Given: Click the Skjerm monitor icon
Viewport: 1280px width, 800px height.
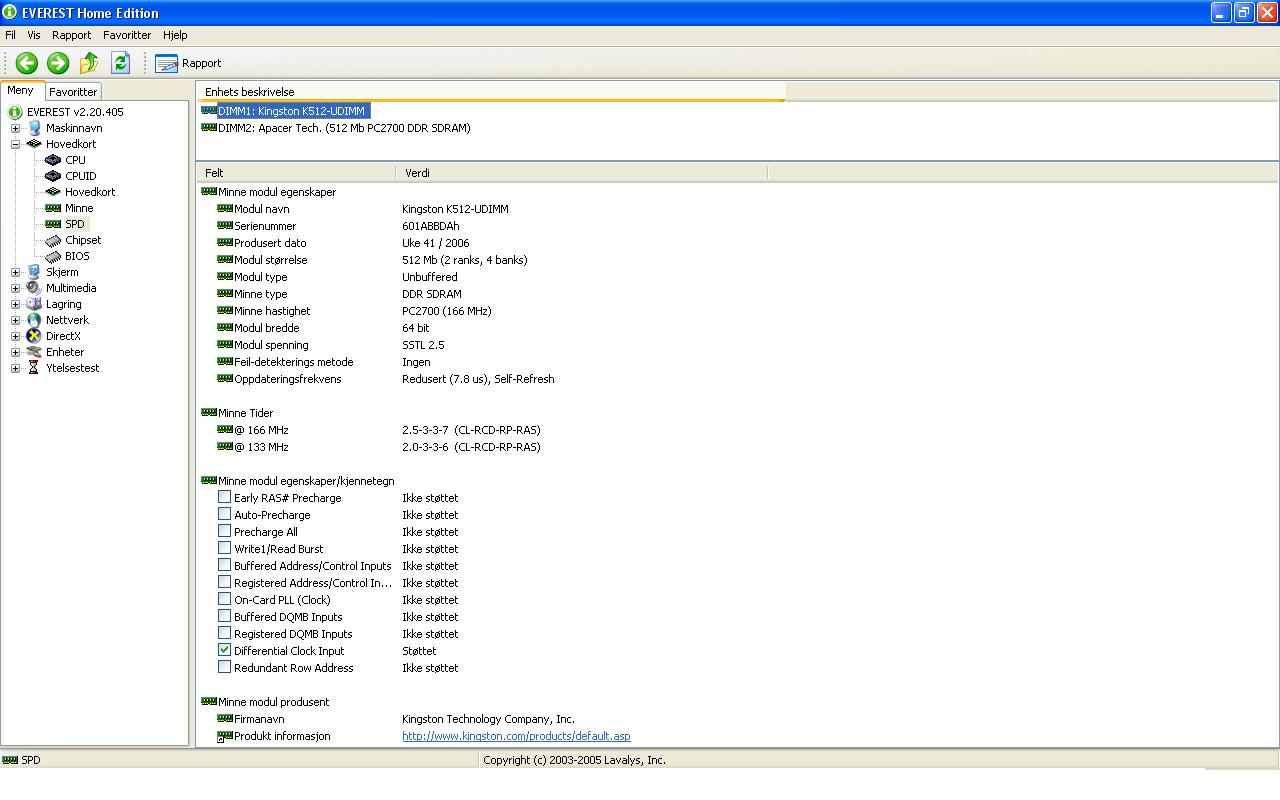Looking at the screenshot, I should coord(34,272).
